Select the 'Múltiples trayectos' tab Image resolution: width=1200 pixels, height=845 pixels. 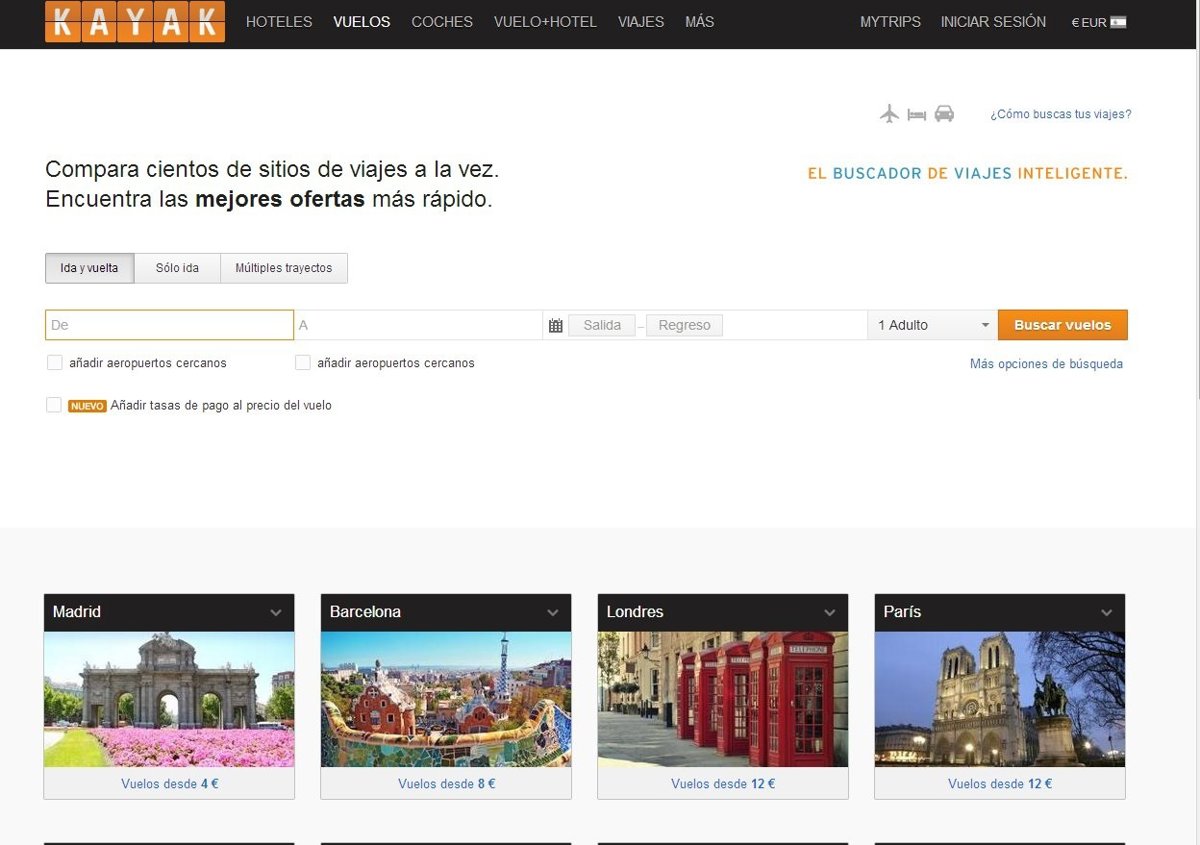pyautogui.click(x=284, y=268)
